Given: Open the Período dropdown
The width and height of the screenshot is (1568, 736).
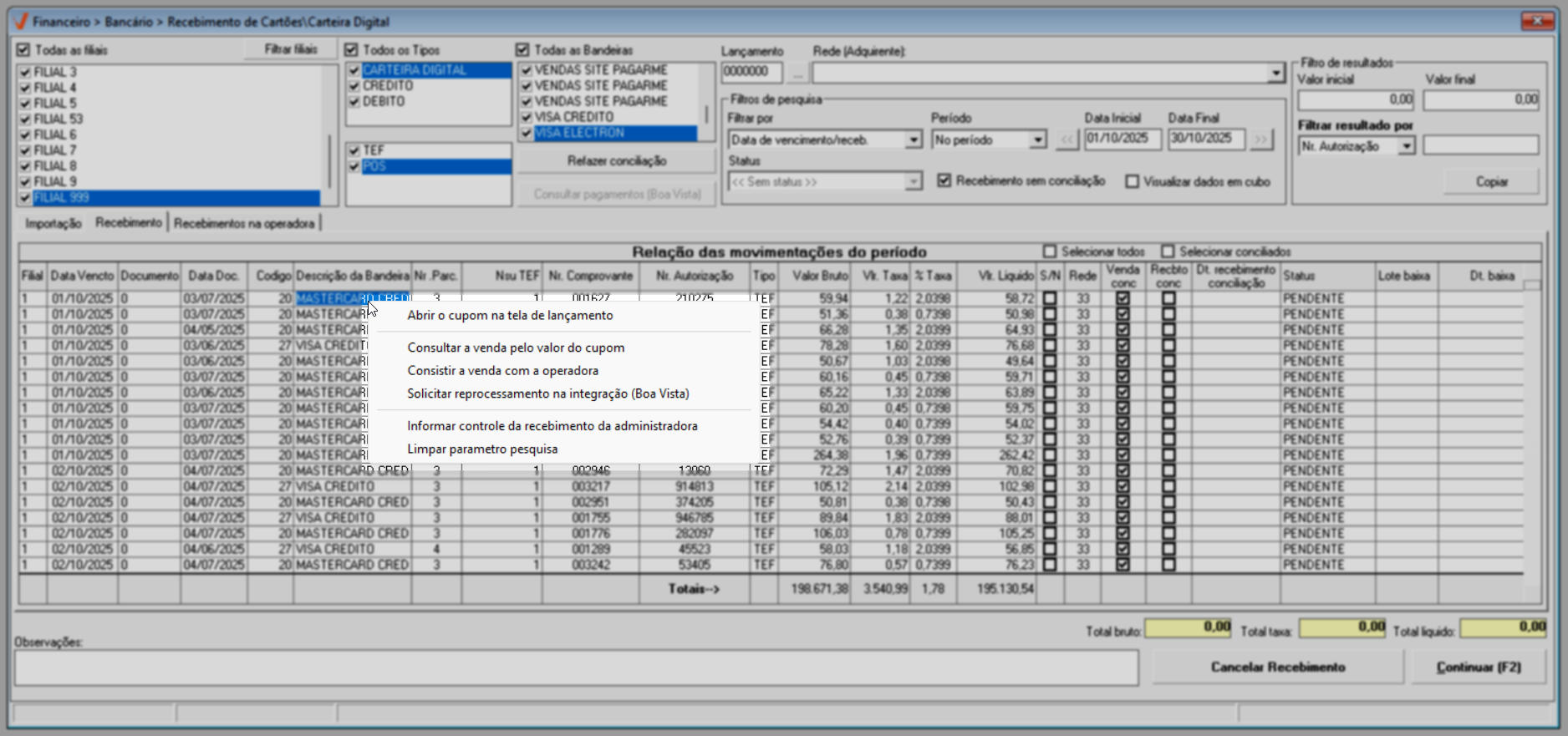Looking at the screenshot, I should tap(1037, 140).
